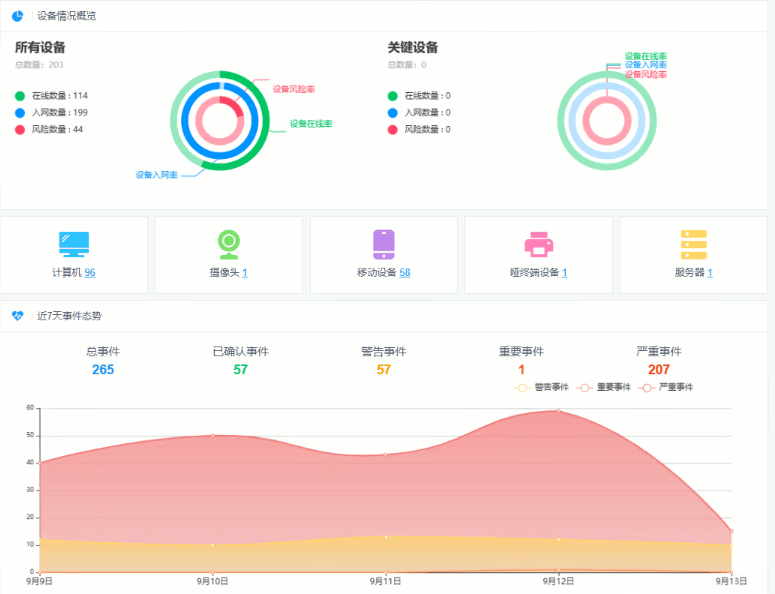Click green dot for key devices 在线数量 : 0
Screen dimensions: 775x594
[392, 96]
